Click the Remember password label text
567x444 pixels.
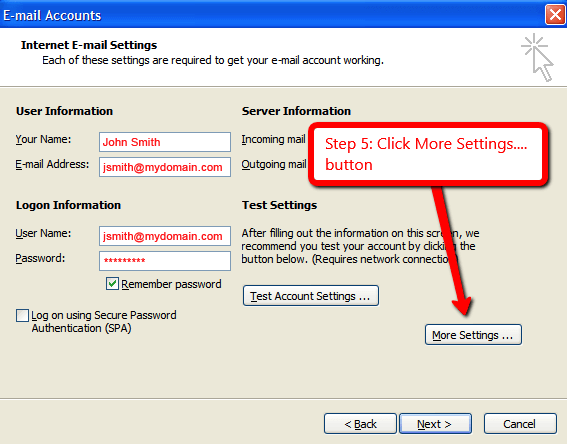[x=171, y=284]
